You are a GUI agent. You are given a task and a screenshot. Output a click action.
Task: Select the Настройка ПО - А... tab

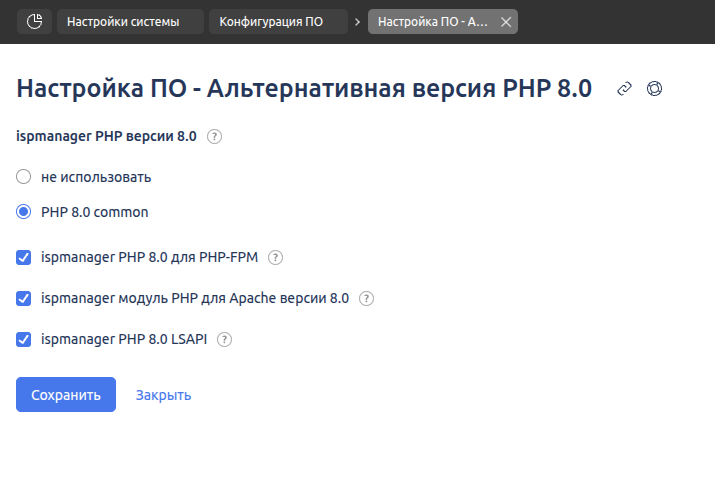coord(432,21)
